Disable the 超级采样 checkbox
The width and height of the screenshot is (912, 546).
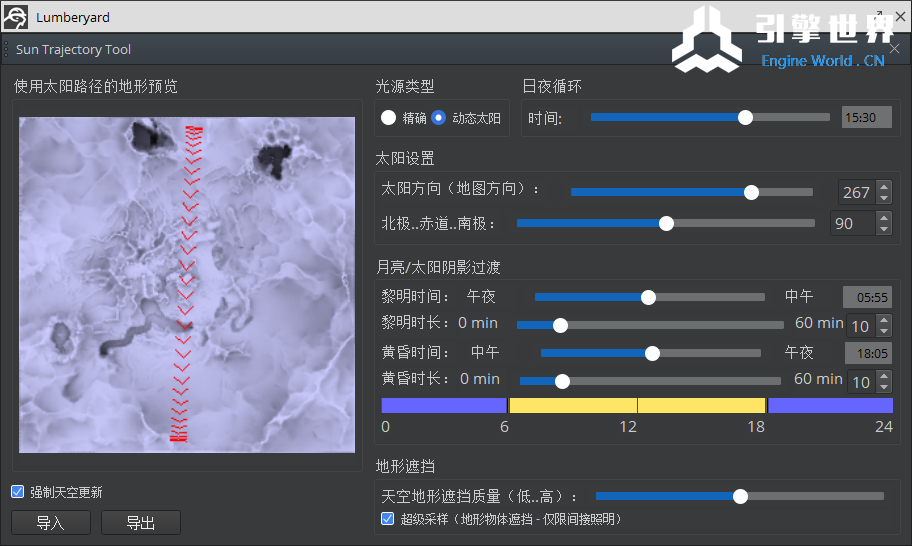[x=388, y=519]
